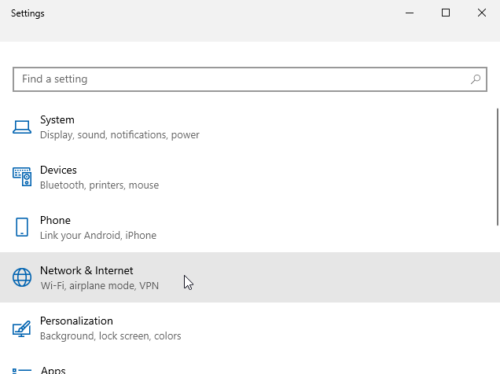The image size is (500, 374).
Task: Click the Personalization paintbrush icon
Action: pyautogui.click(x=22, y=328)
